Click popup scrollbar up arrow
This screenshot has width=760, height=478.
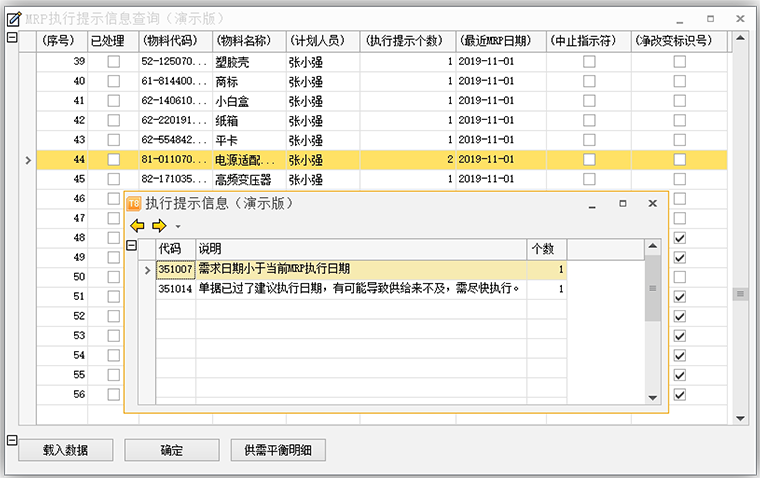[653, 246]
